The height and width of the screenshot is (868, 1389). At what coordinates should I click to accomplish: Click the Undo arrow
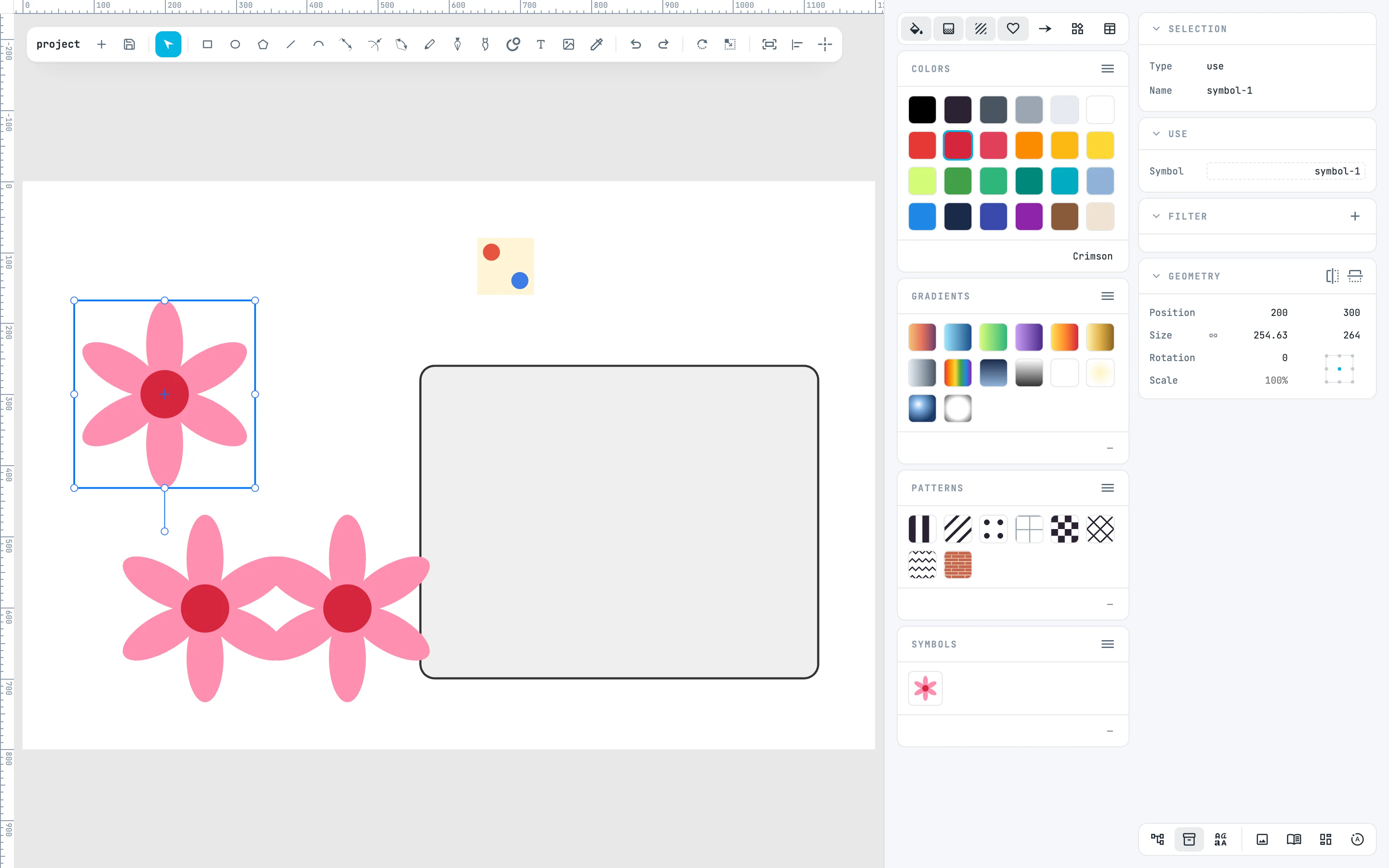pos(635,44)
